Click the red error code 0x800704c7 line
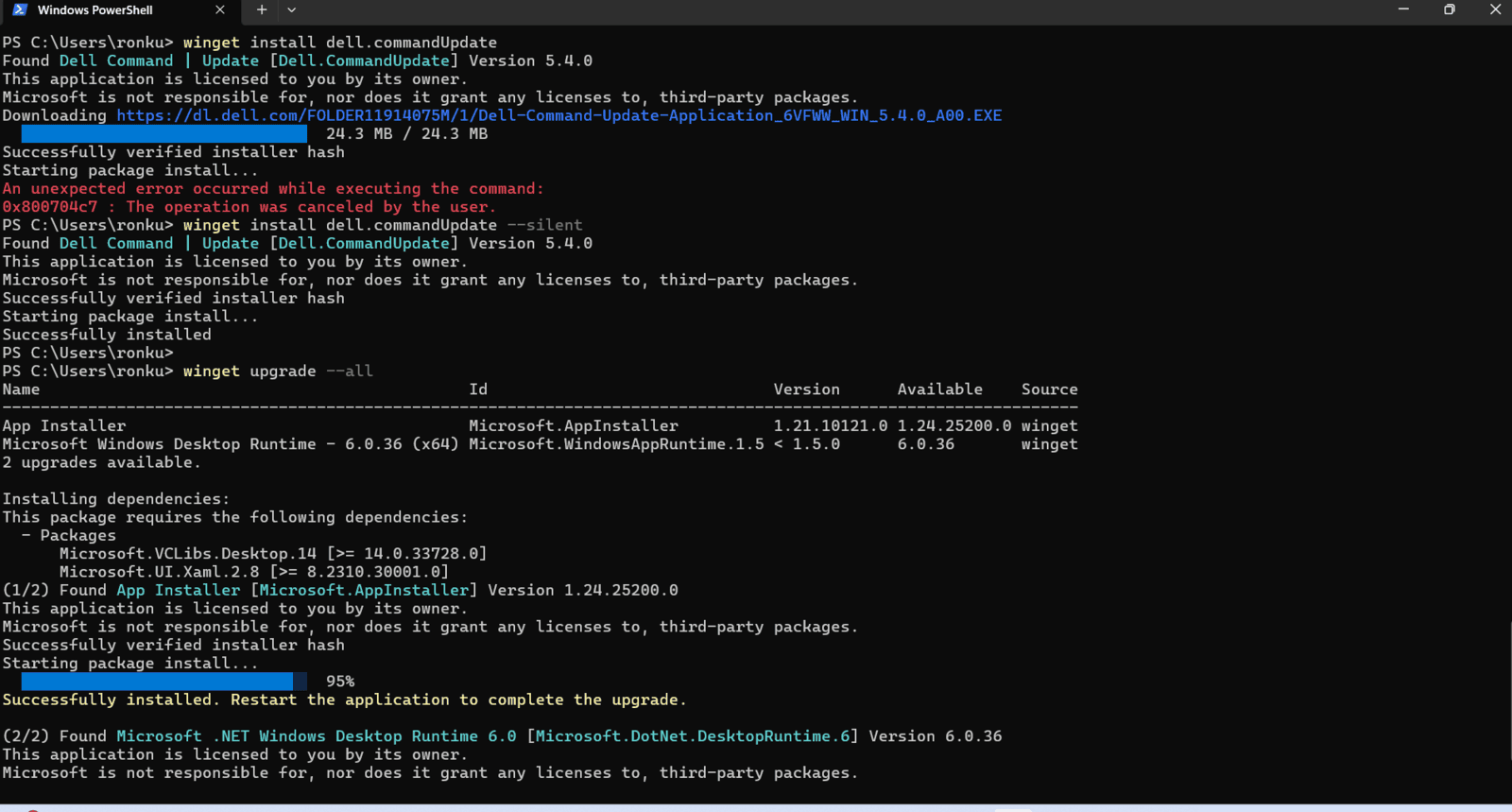The width and height of the screenshot is (1512, 812). pos(249,207)
